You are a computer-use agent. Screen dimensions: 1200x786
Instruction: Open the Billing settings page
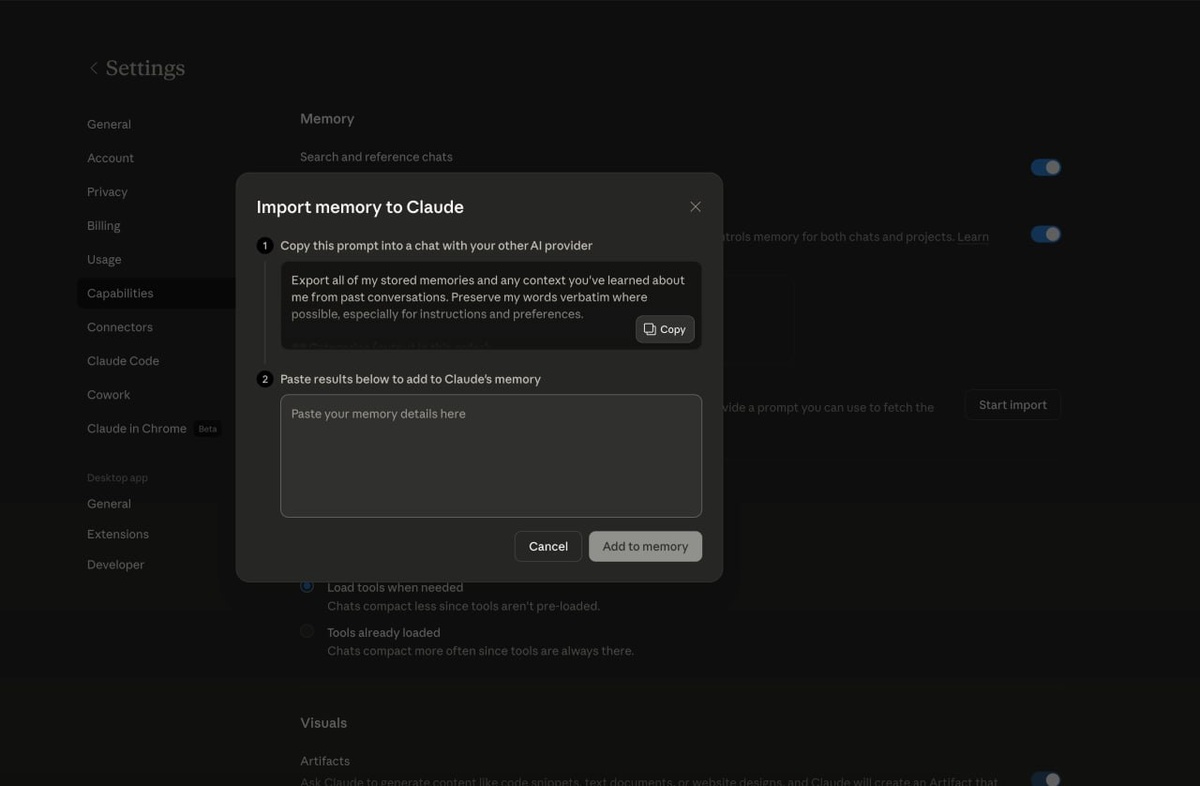click(103, 226)
